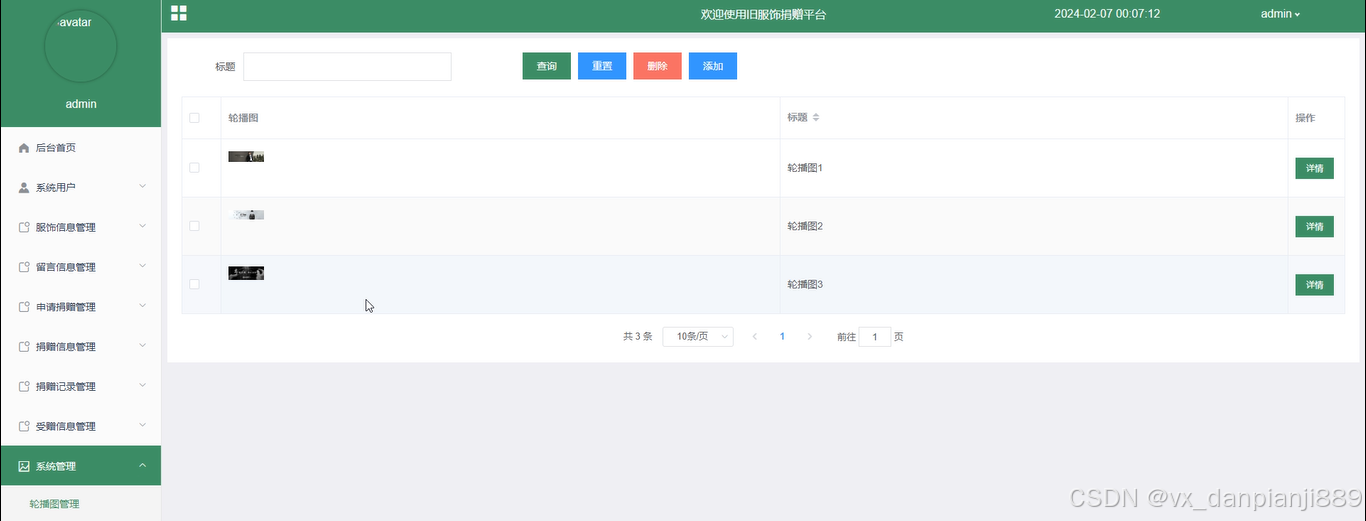Click the red 删除 button
1366x521 pixels.
tap(657, 66)
